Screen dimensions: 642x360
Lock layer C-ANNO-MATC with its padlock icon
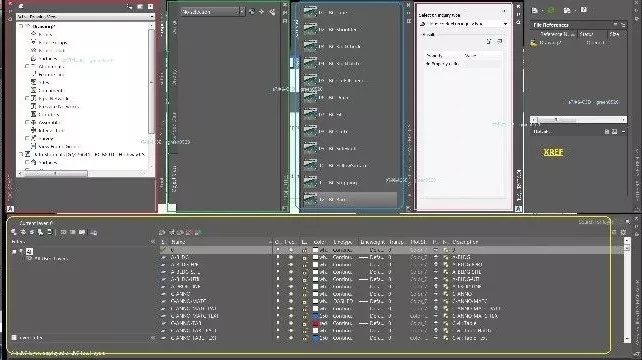pyautogui.click(x=304, y=301)
